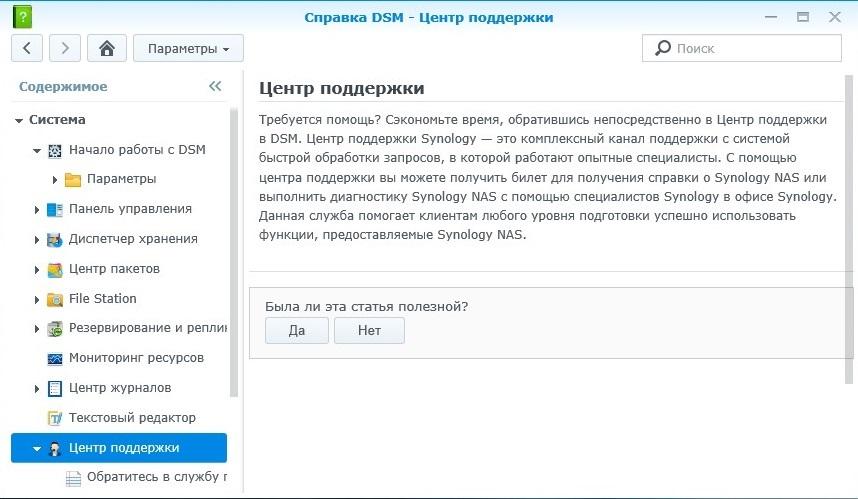Image resolution: width=858 pixels, height=499 pixels.
Task: Open the Центр пакетов topic
Action: point(114,269)
